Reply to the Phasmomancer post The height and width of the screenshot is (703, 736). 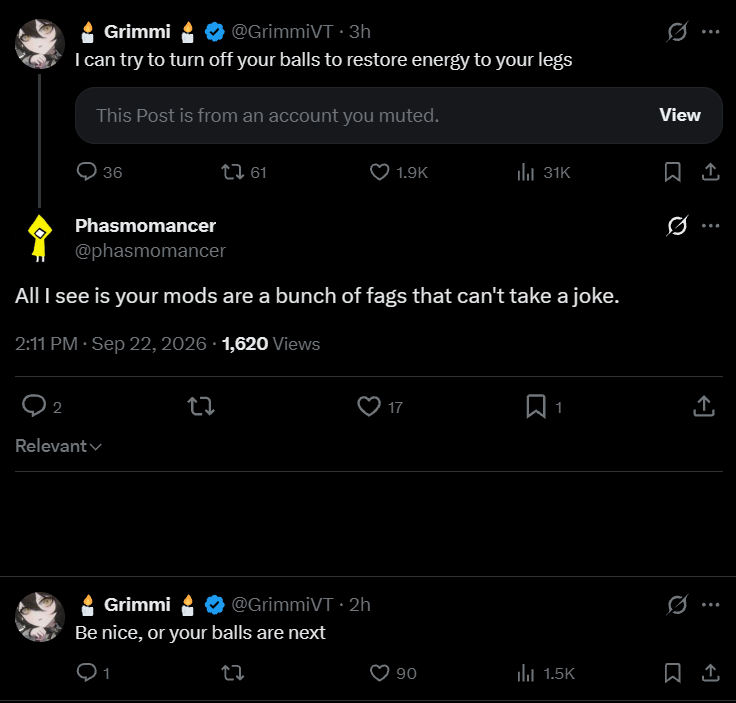(x=34, y=406)
